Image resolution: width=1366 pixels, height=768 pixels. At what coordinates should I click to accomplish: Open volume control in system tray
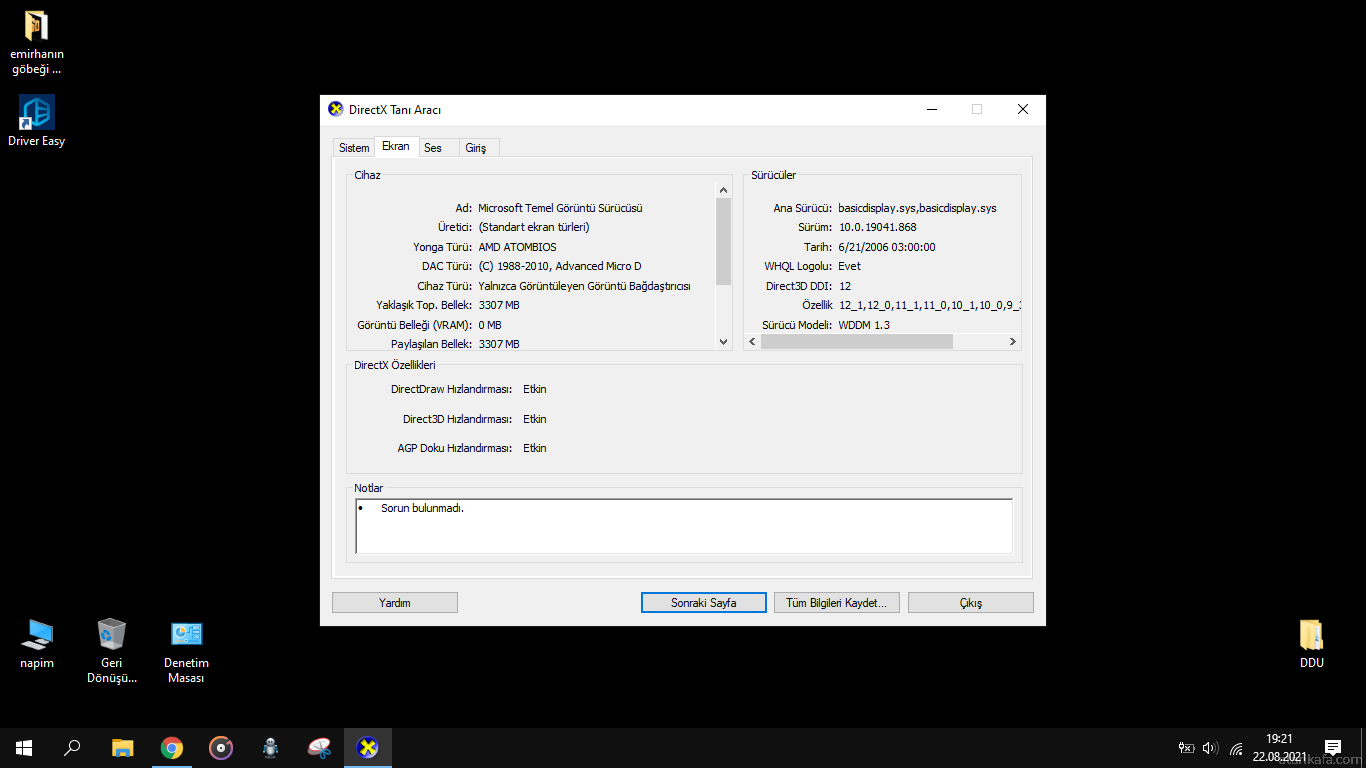point(1211,748)
